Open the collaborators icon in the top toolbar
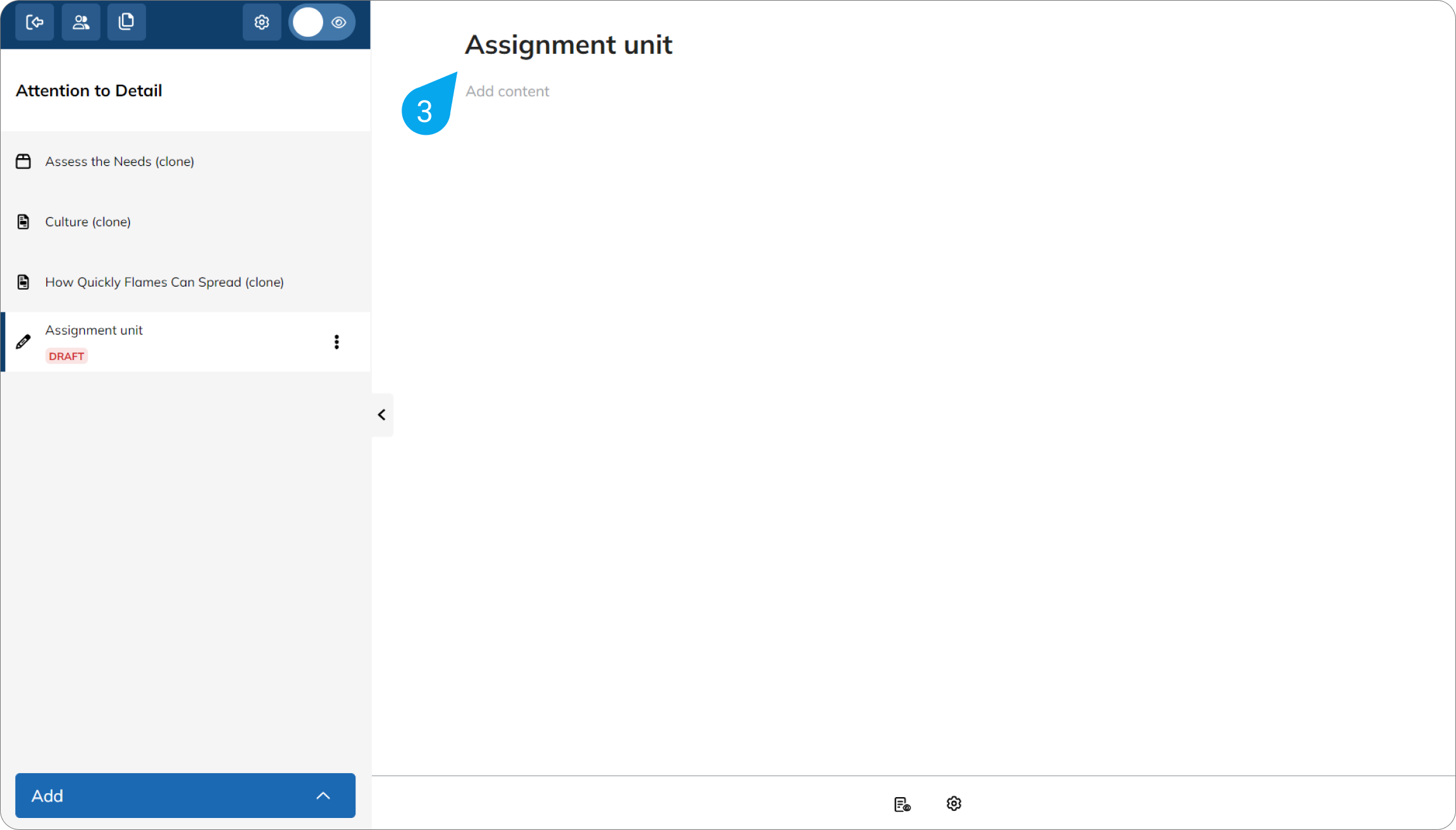 [x=80, y=22]
